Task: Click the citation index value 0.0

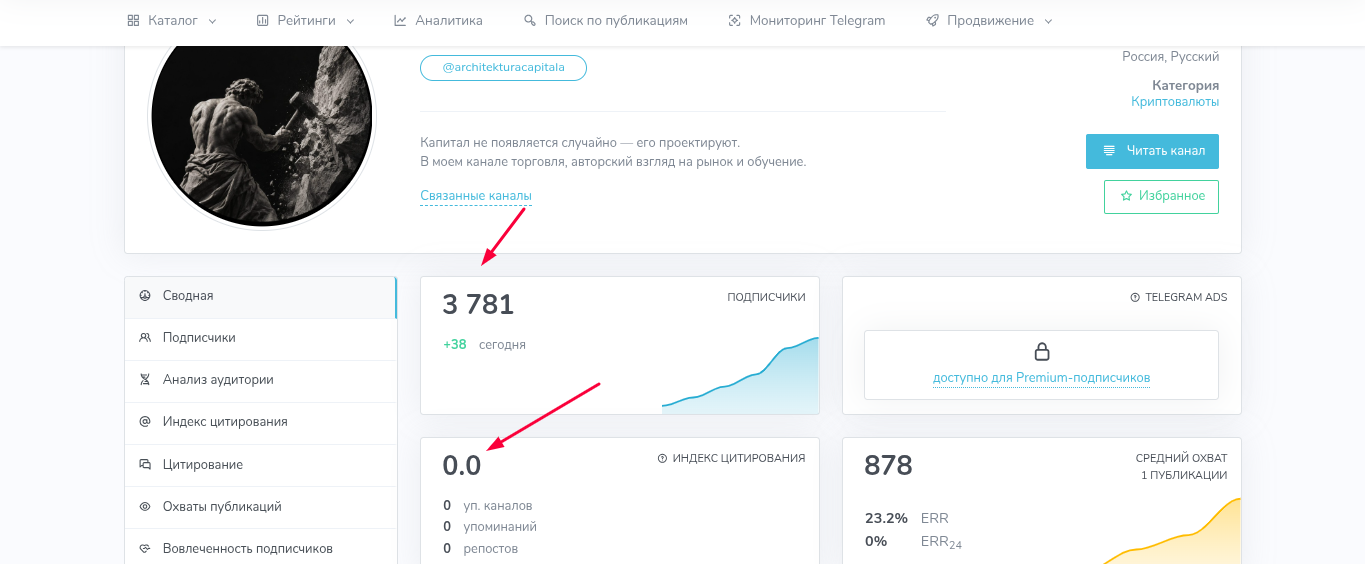Action: tap(462, 465)
